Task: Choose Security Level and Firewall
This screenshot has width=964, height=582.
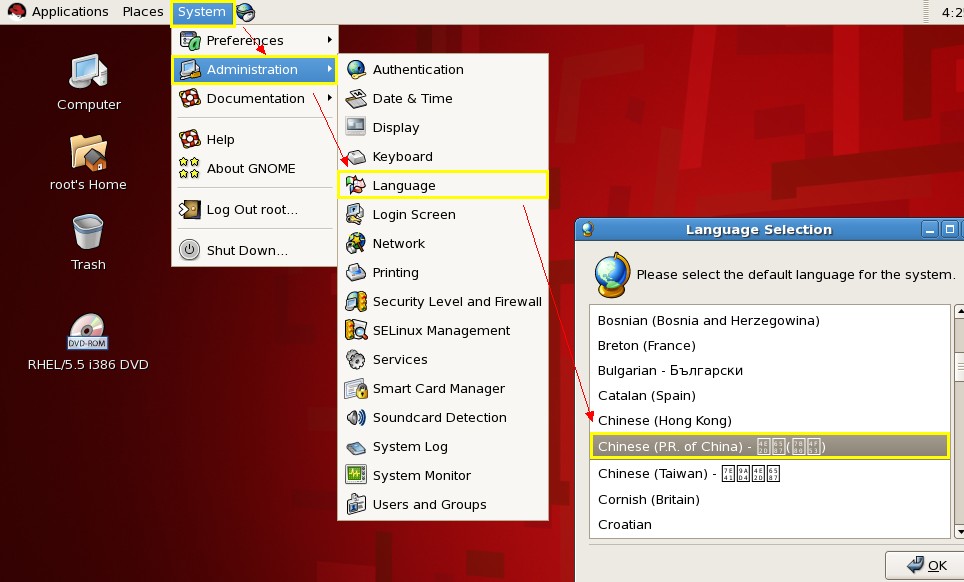Action: coord(456,301)
